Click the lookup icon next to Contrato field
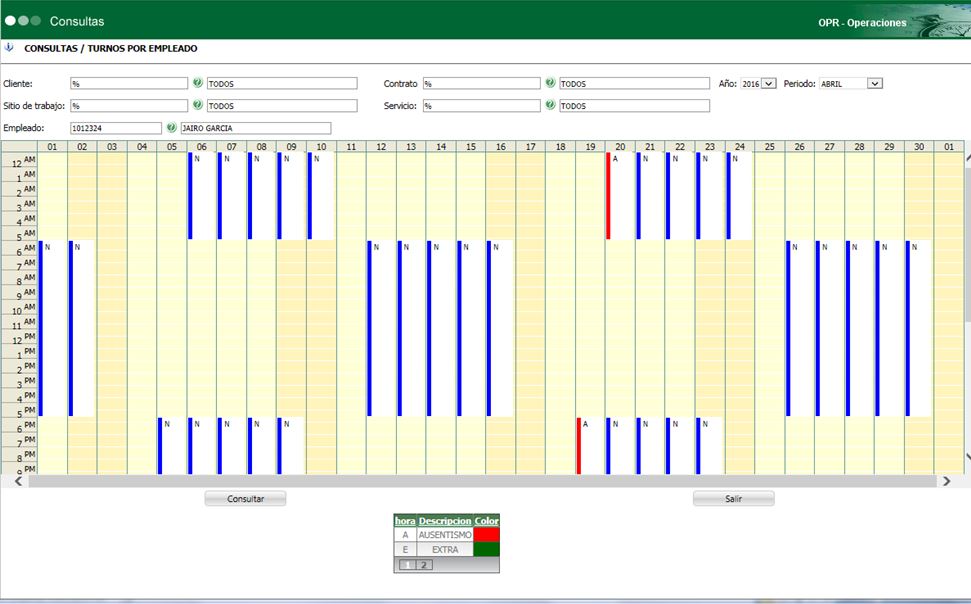The height and width of the screenshot is (604, 971). click(550, 83)
